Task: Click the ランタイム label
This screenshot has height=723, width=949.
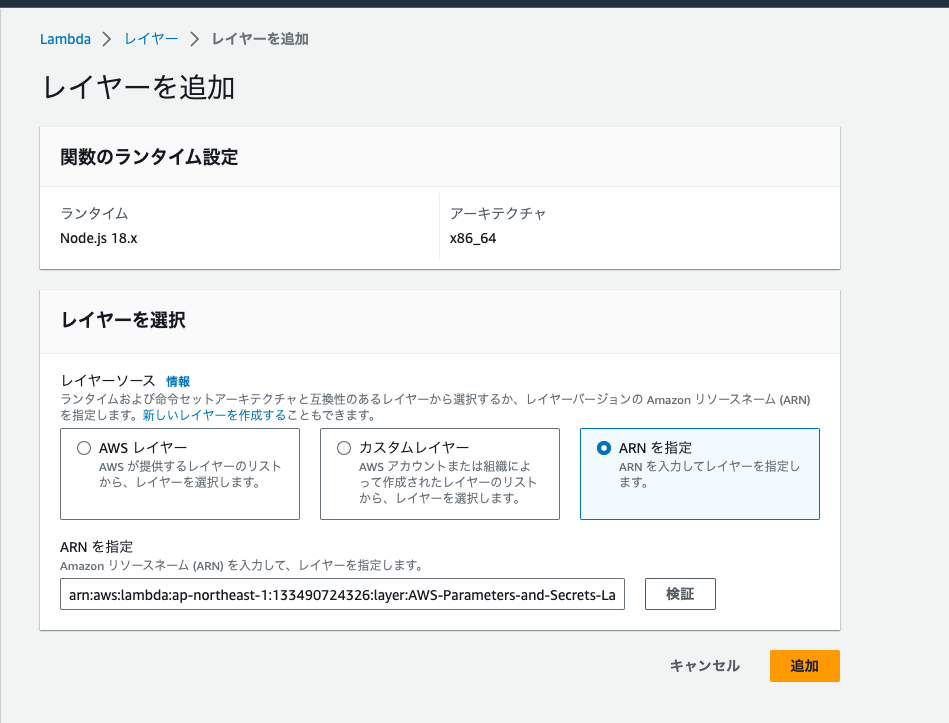Action: (94, 214)
